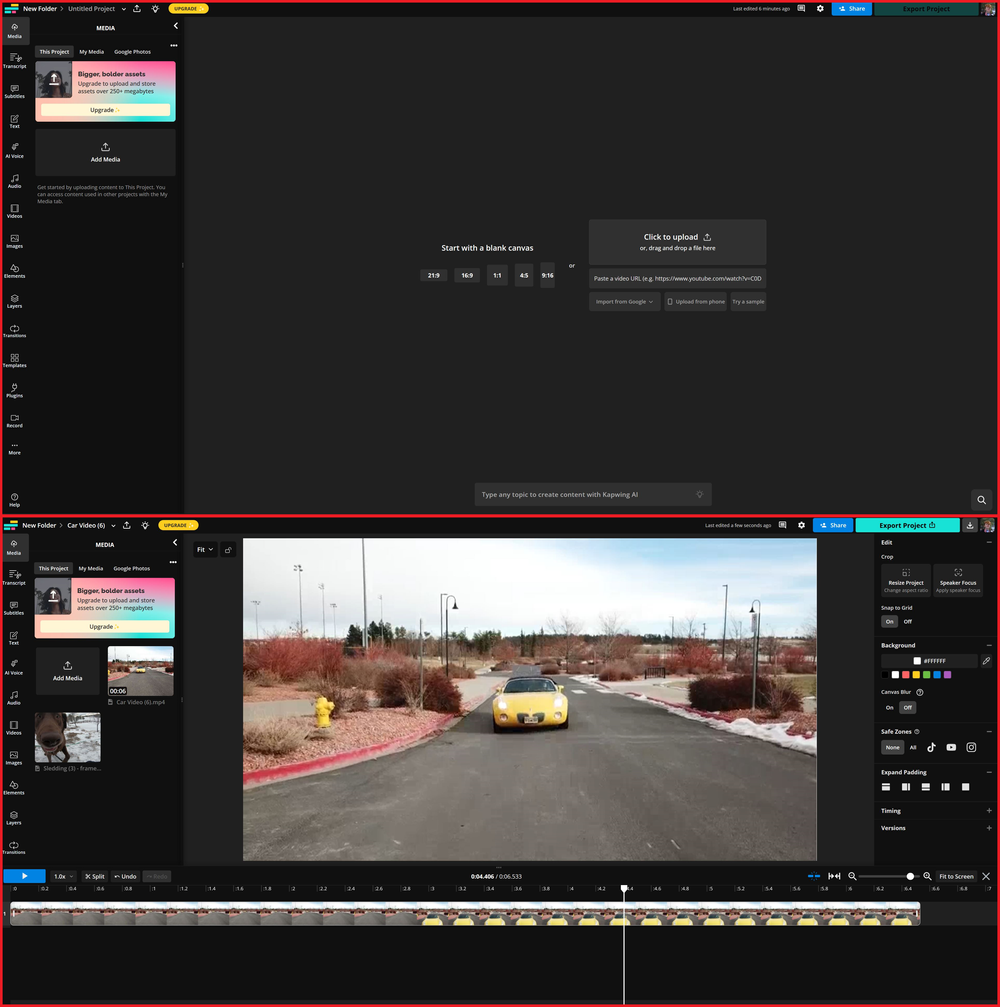Select the Split tool above the timeline
1000x1007 pixels.
[94, 876]
